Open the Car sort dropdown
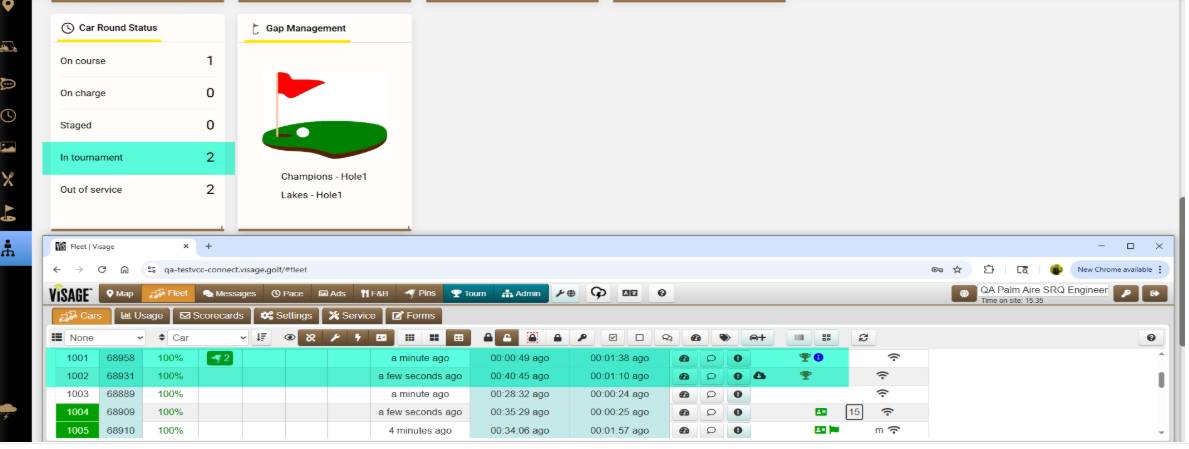The width and height of the screenshot is (1189, 449). pyautogui.click(x=209, y=338)
